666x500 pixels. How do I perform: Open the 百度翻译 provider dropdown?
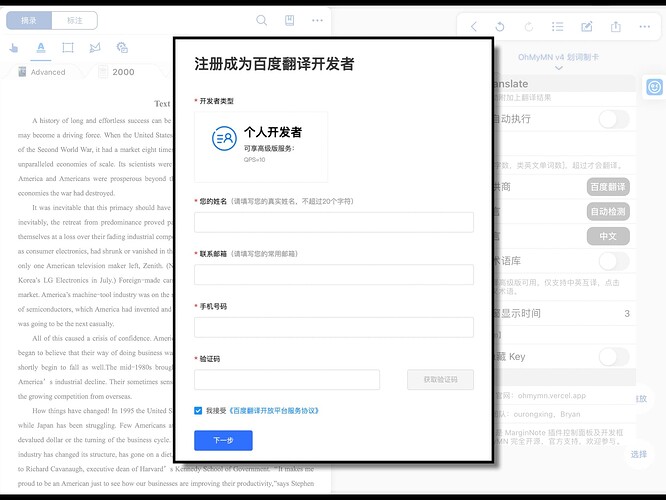point(608,187)
